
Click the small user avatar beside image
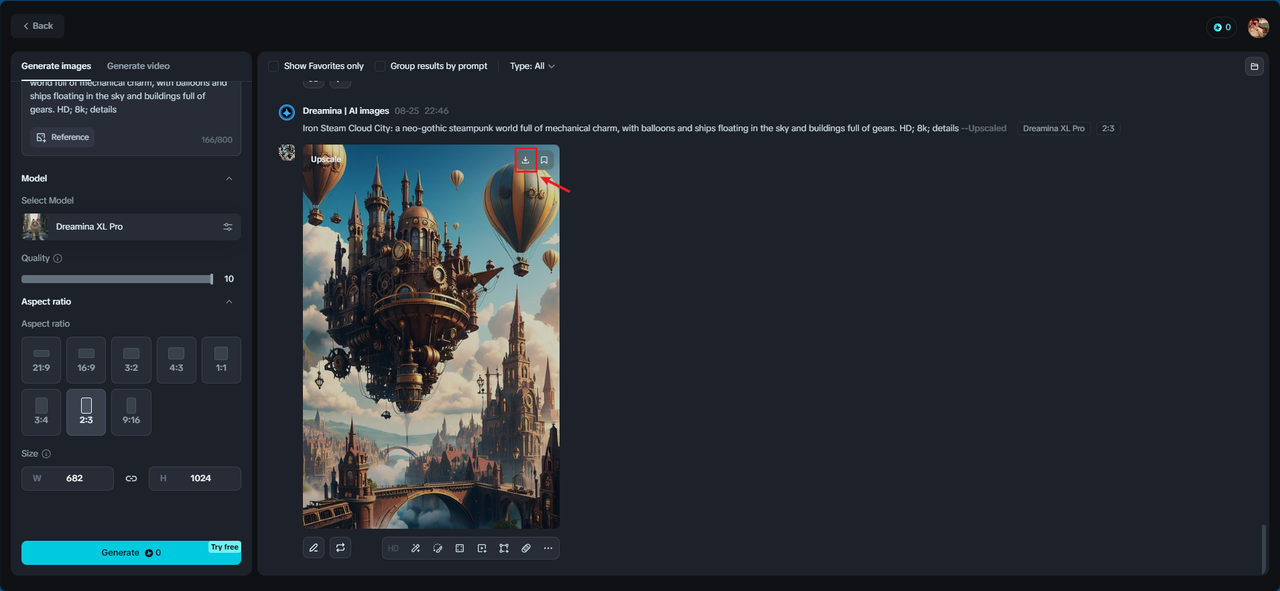pos(287,152)
